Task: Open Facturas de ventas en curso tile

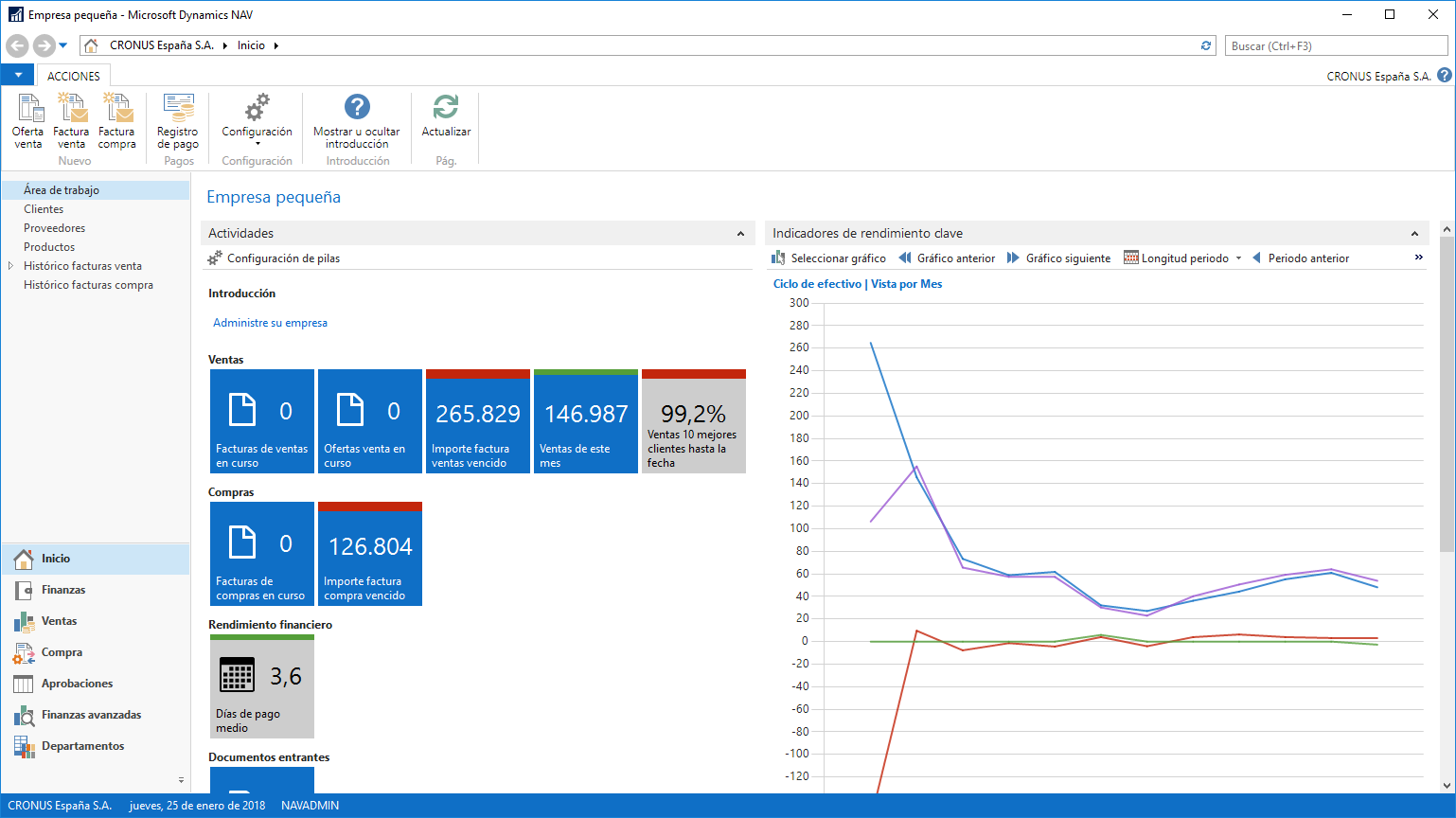Action: click(262, 421)
